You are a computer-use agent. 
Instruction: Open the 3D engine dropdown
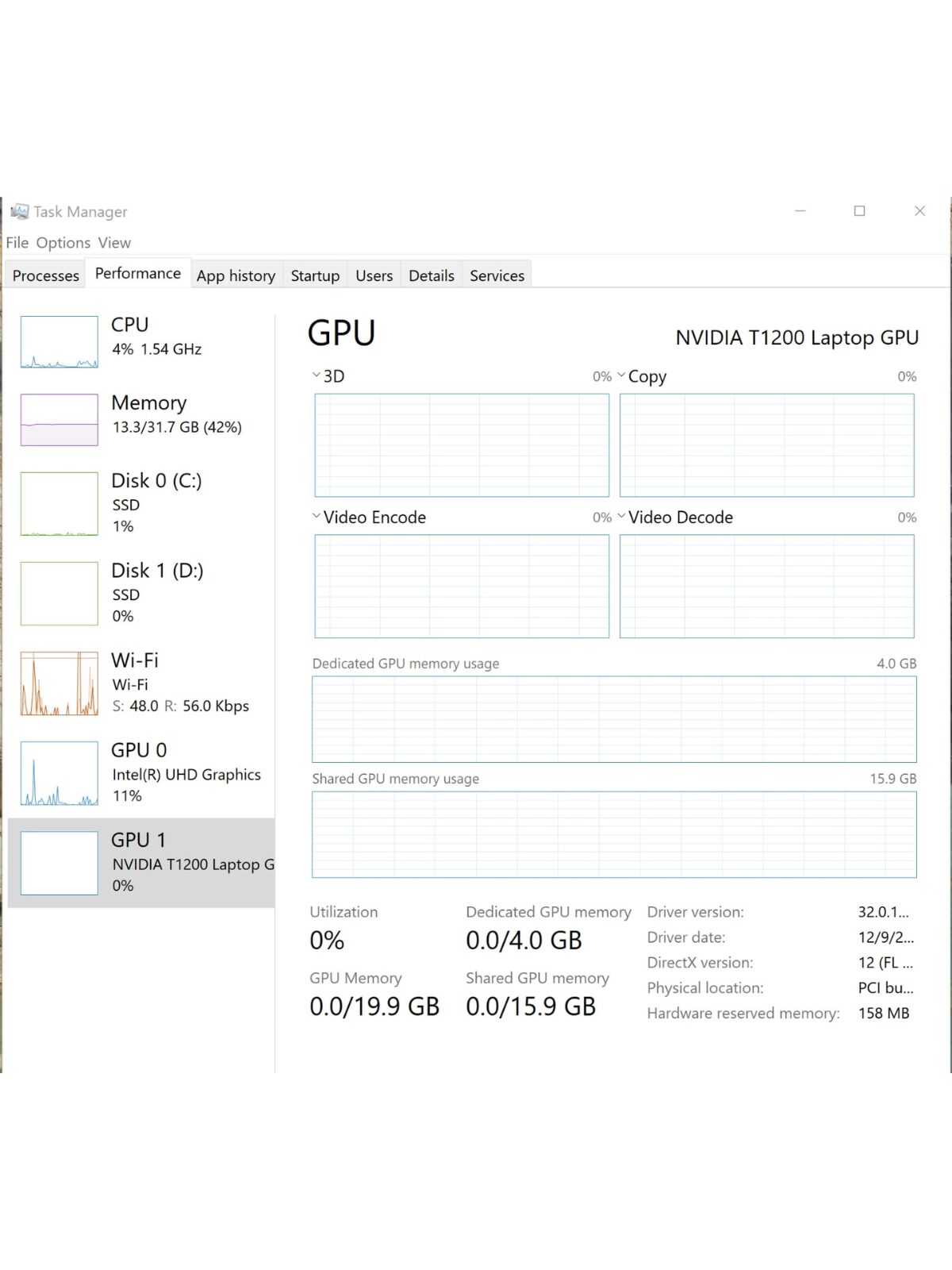(x=317, y=375)
